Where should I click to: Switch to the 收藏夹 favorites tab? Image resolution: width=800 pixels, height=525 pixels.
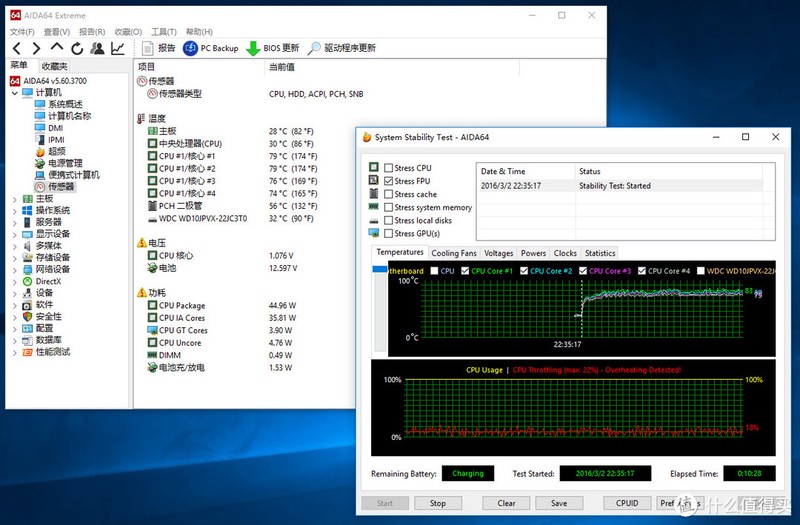[54, 66]
